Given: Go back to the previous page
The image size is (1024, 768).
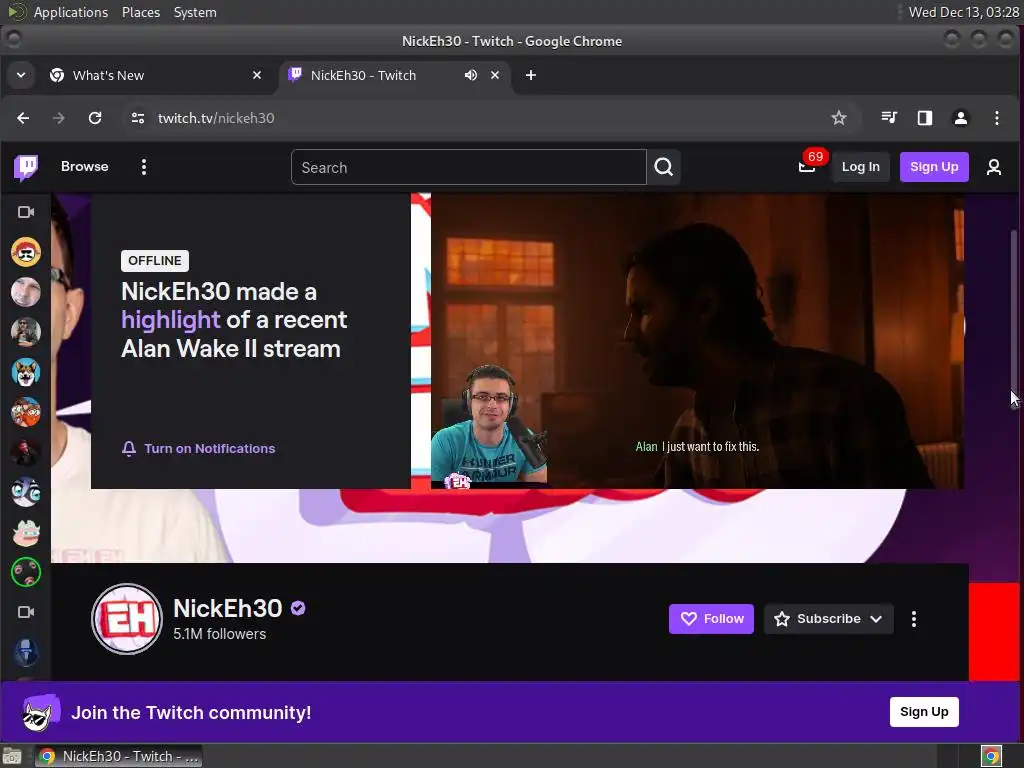Looking at the screenshot, I should pos(24,118).
